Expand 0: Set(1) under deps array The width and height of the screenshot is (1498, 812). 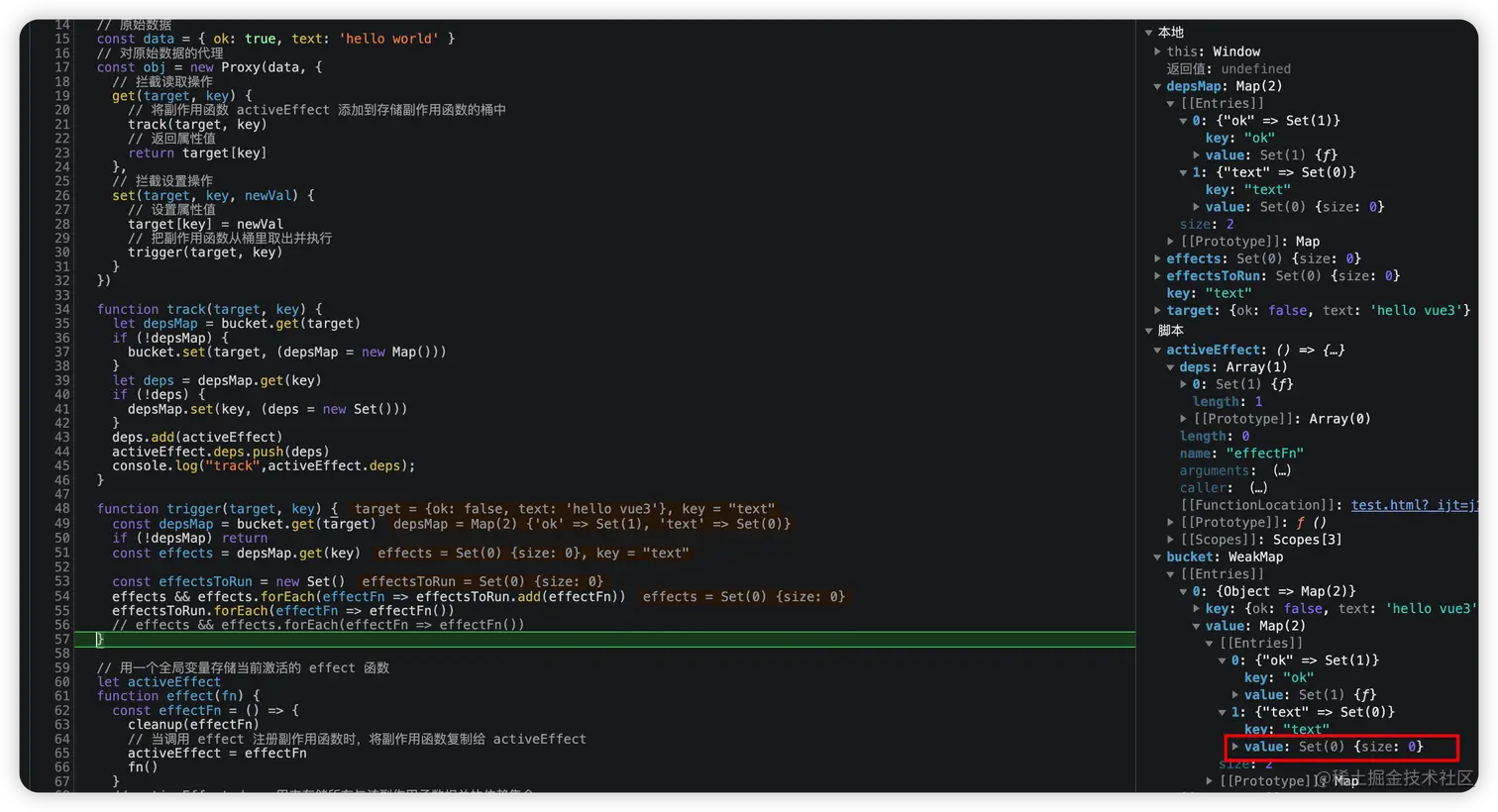(x=1183, y=384)
